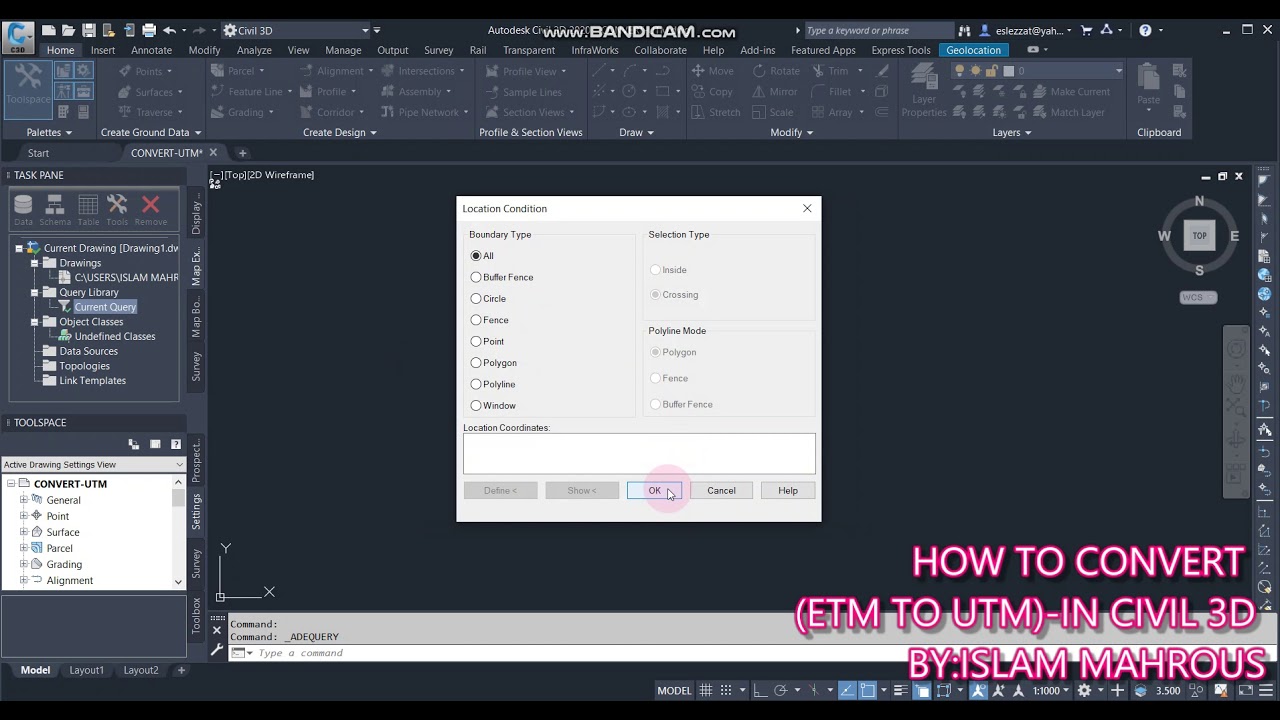This screenshot has width=1280, height=720.
Task: Open the Civil 3D workspace dropdown
Action: coord(298,31)
